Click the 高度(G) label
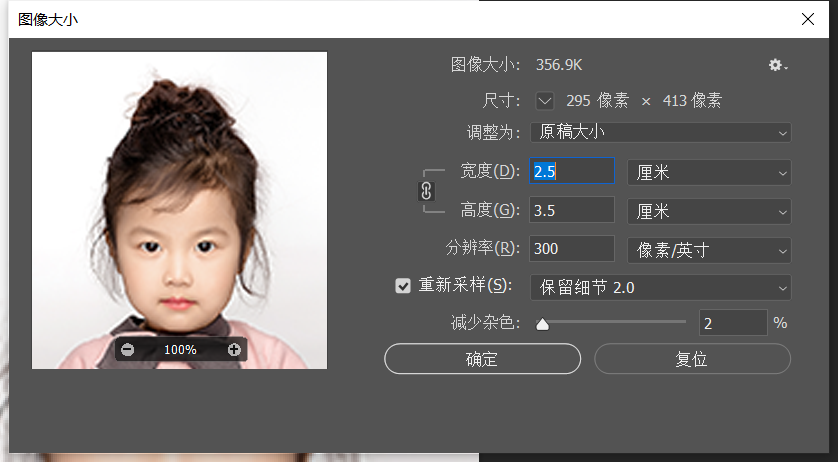 pos(490,210)
